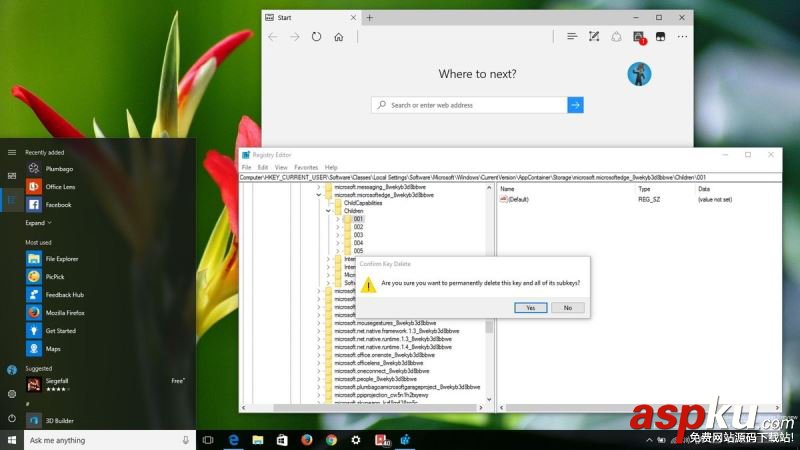Confirm key deletion with Yes button
800x450 pixels.
click(x=530, y=308)
